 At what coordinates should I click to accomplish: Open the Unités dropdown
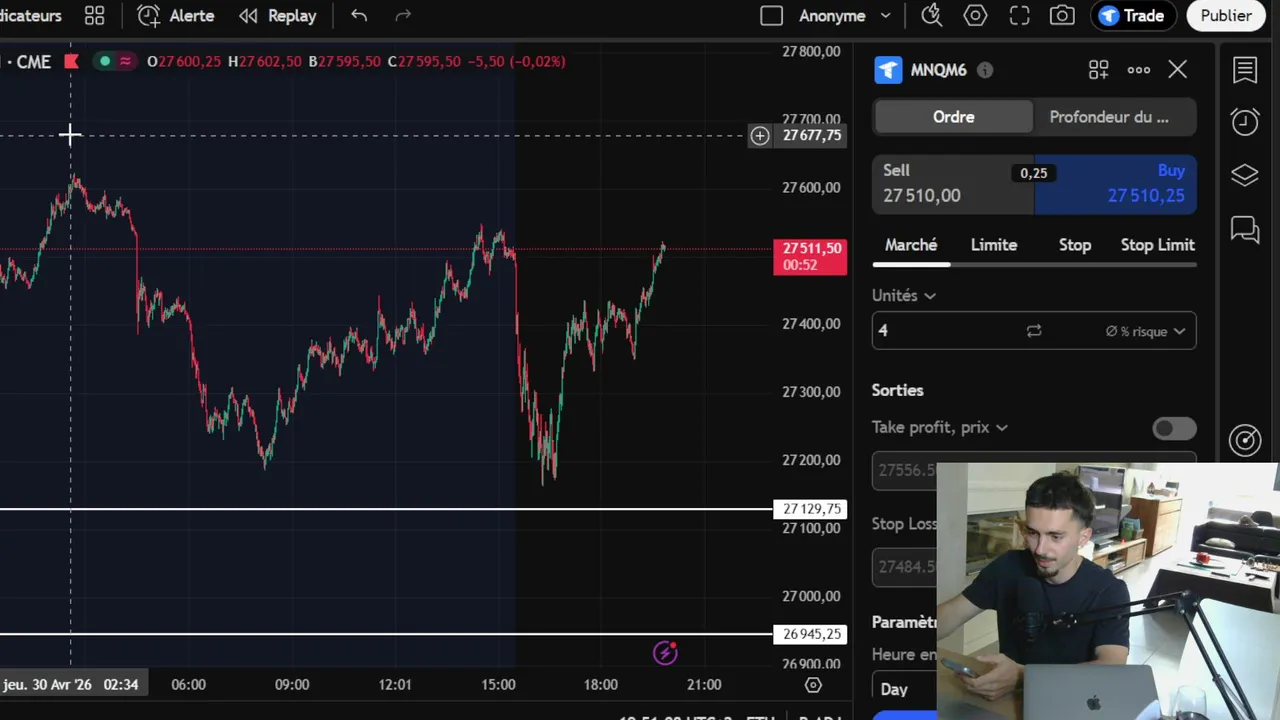(x=904, y=296)
